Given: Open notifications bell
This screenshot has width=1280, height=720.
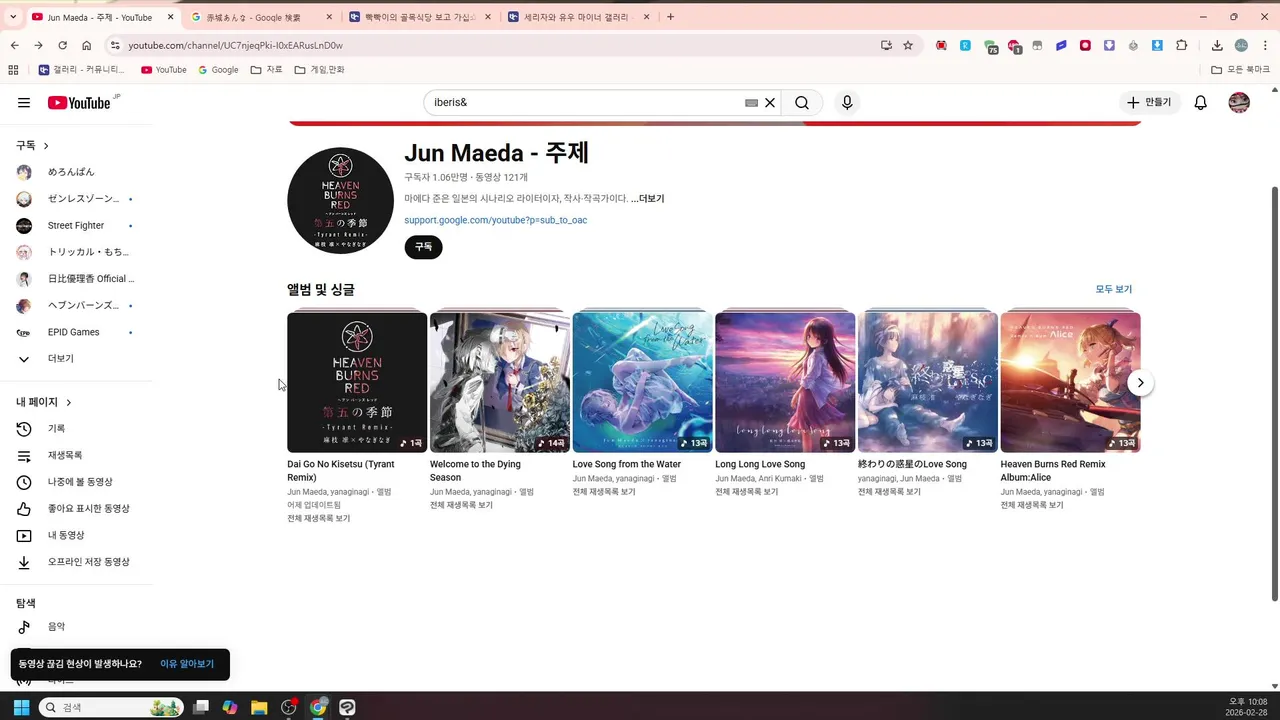Looking at the screenshot, I should [1201, 103].
